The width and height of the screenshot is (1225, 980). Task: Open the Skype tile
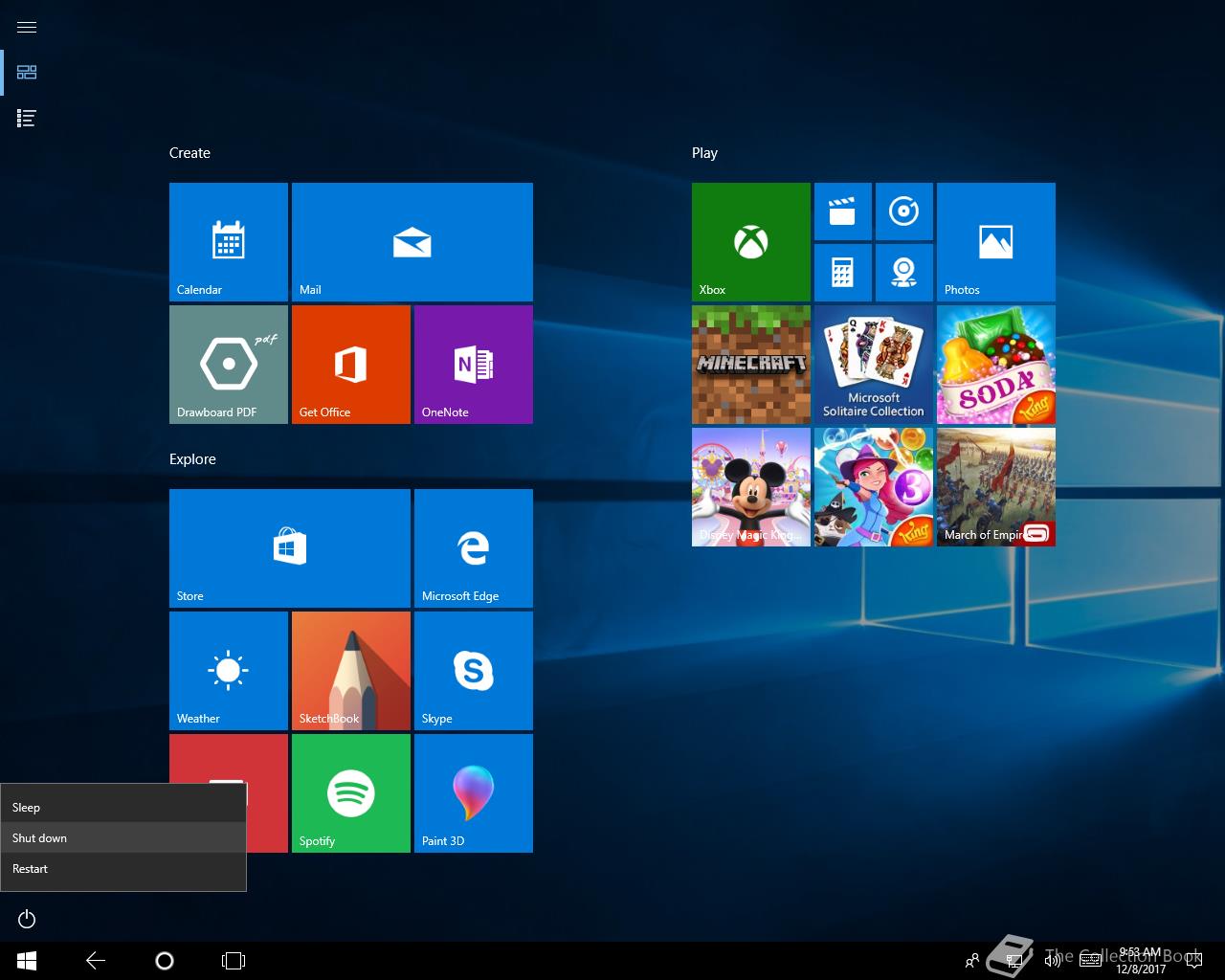coord(474,671)
